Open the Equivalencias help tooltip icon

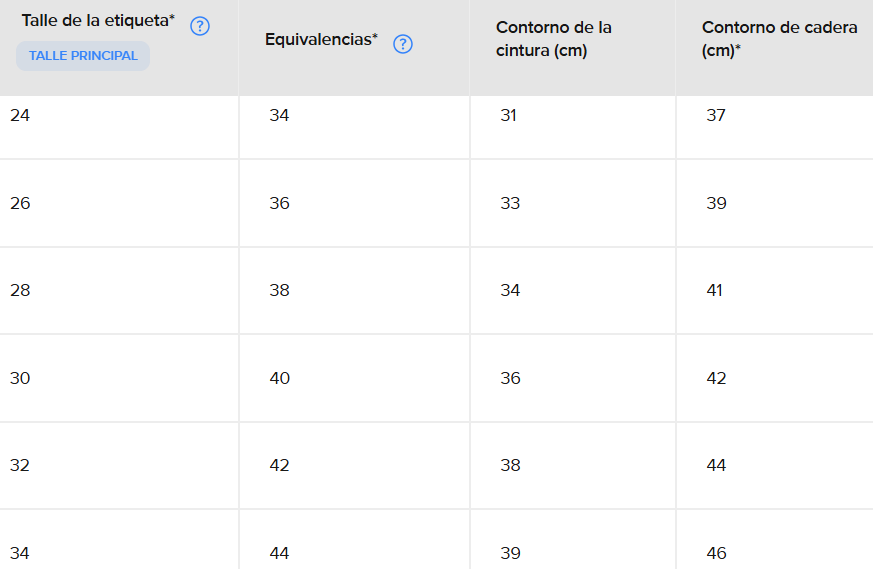403,44
